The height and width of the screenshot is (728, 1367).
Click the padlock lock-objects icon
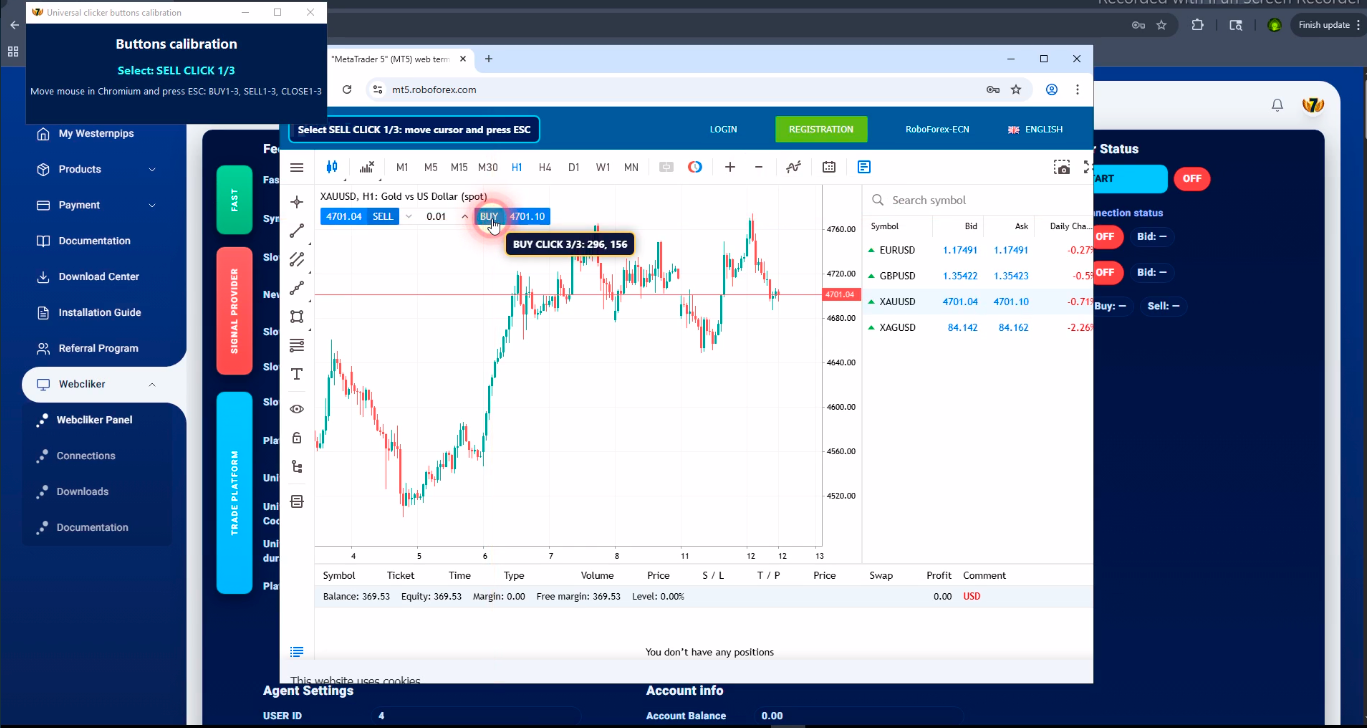(x=297, y=438)
